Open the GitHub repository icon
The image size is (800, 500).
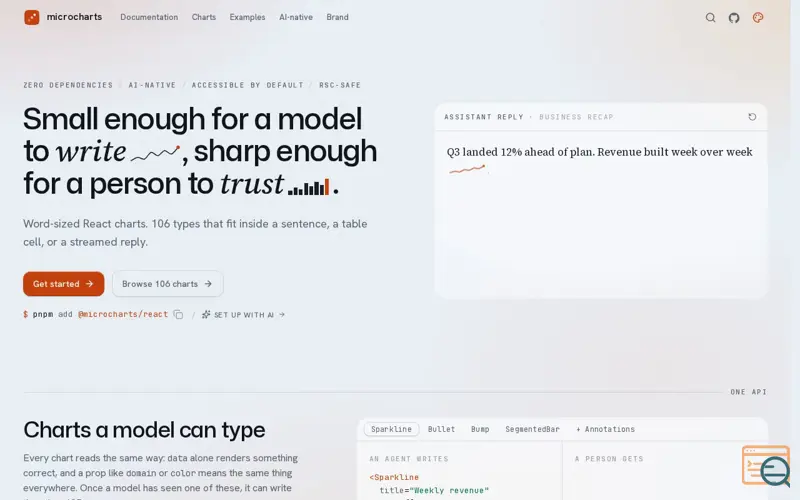(734, 18)
